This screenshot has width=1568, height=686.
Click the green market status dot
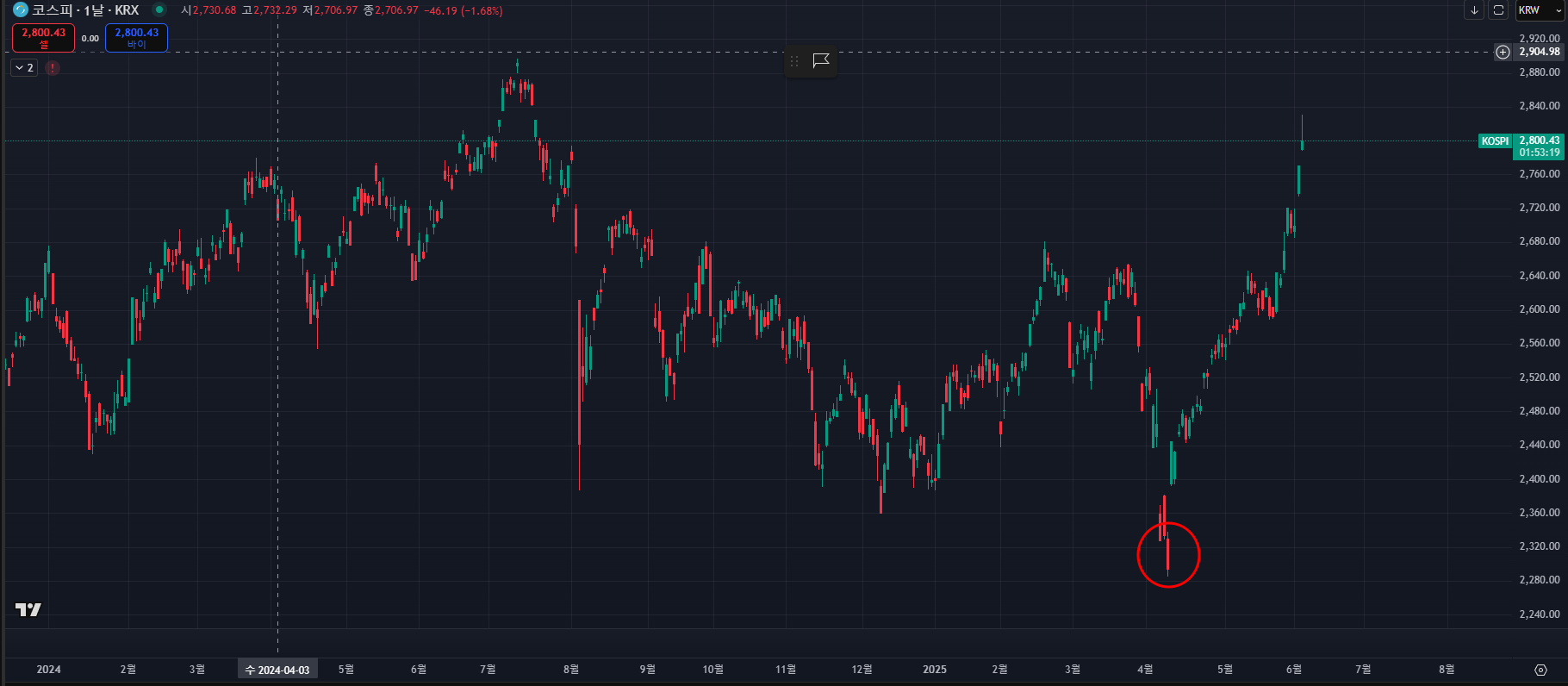click(x=159, y=10)
